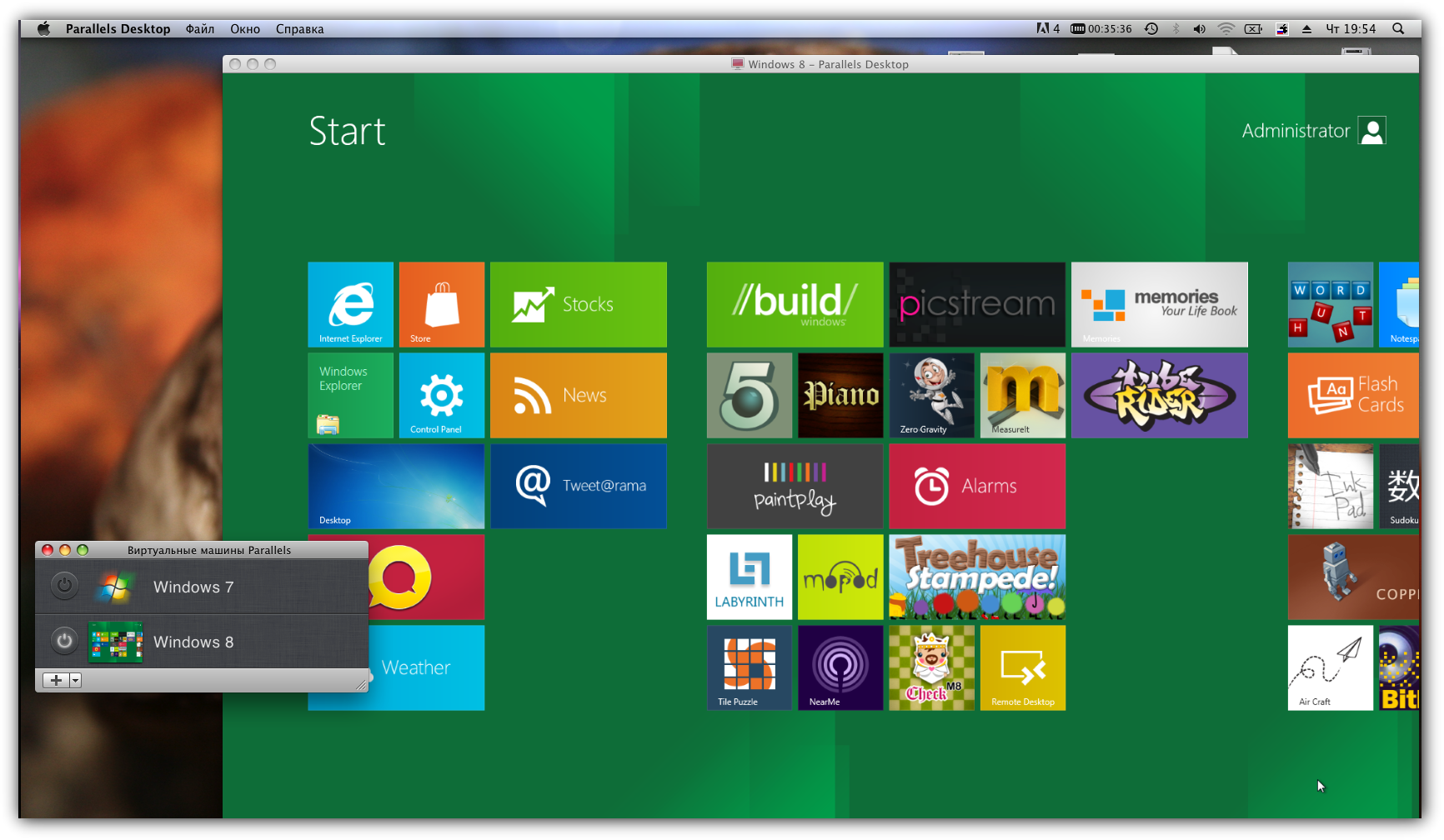This screenshot has height=840, width=1444.
Task: Open the Sudoku tile
Action: pyautogui.click(x=1399, y=486)
